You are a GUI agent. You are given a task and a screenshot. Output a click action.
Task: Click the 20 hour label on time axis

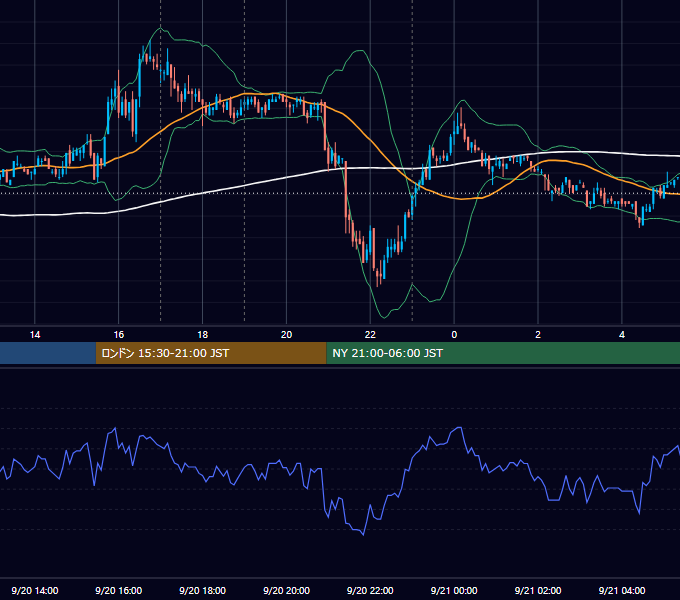(x=286, y=335)
